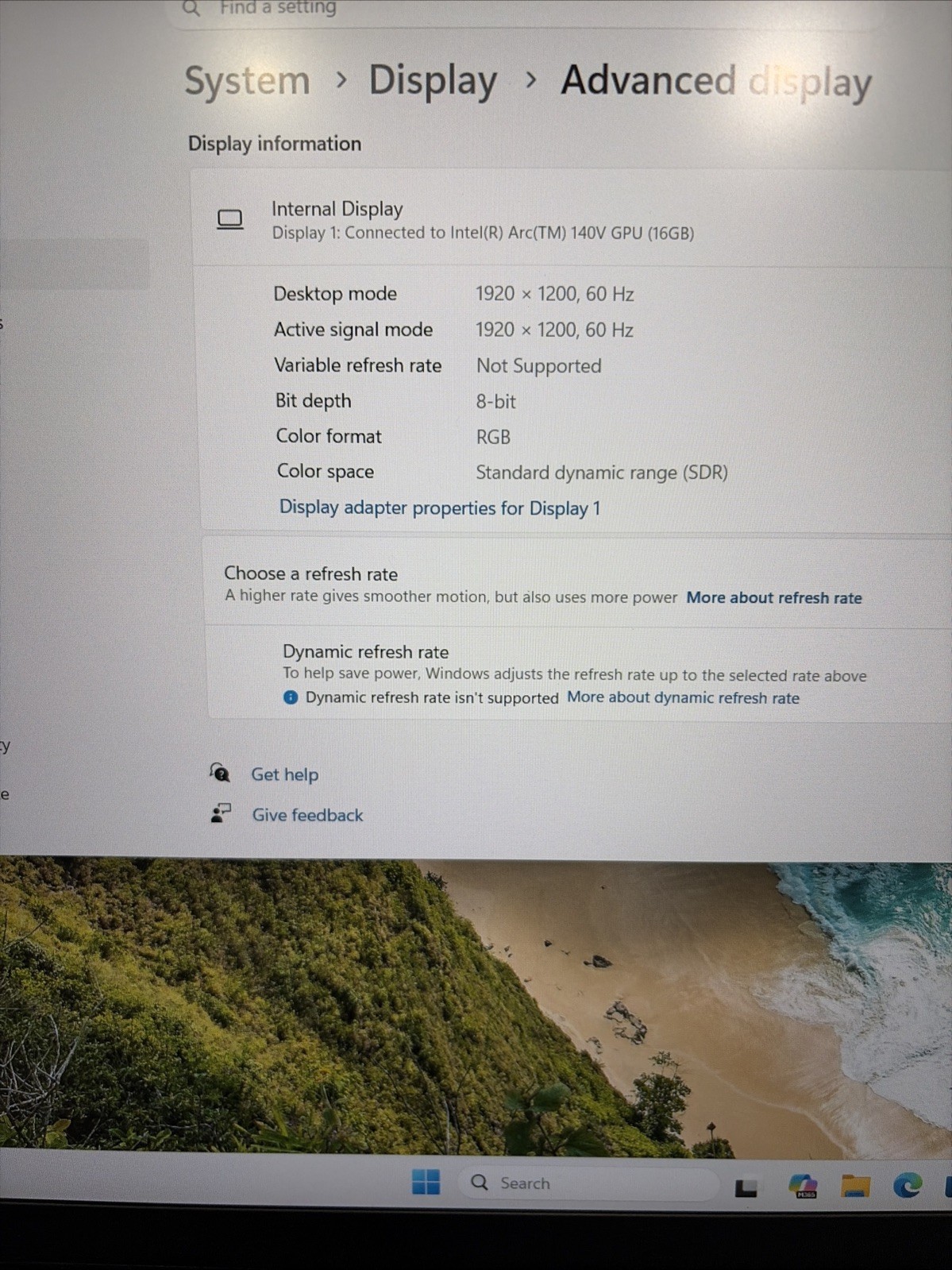Viewport: 952px width, 1270px height.
Task: Open File Explorer from the taskbar
Action: click(x=855, y=1186)
